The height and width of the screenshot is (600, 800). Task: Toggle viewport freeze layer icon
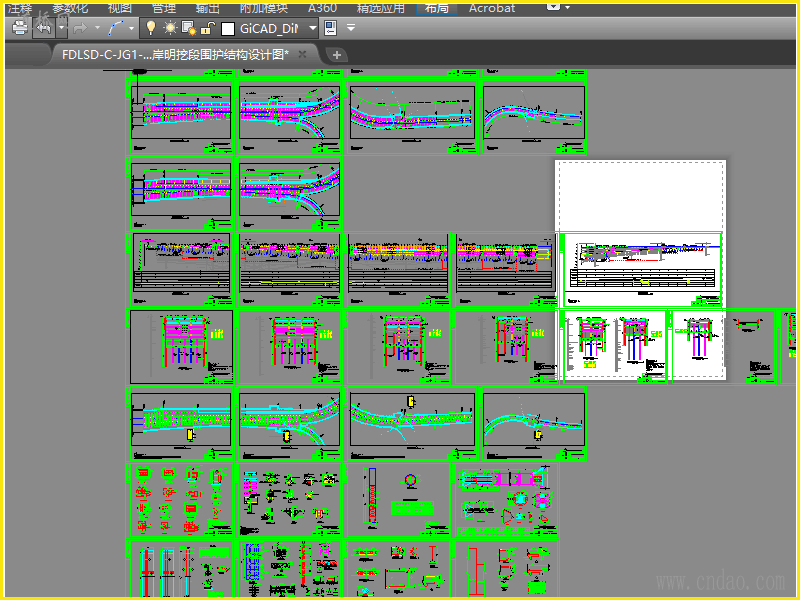tap(189, 28)
